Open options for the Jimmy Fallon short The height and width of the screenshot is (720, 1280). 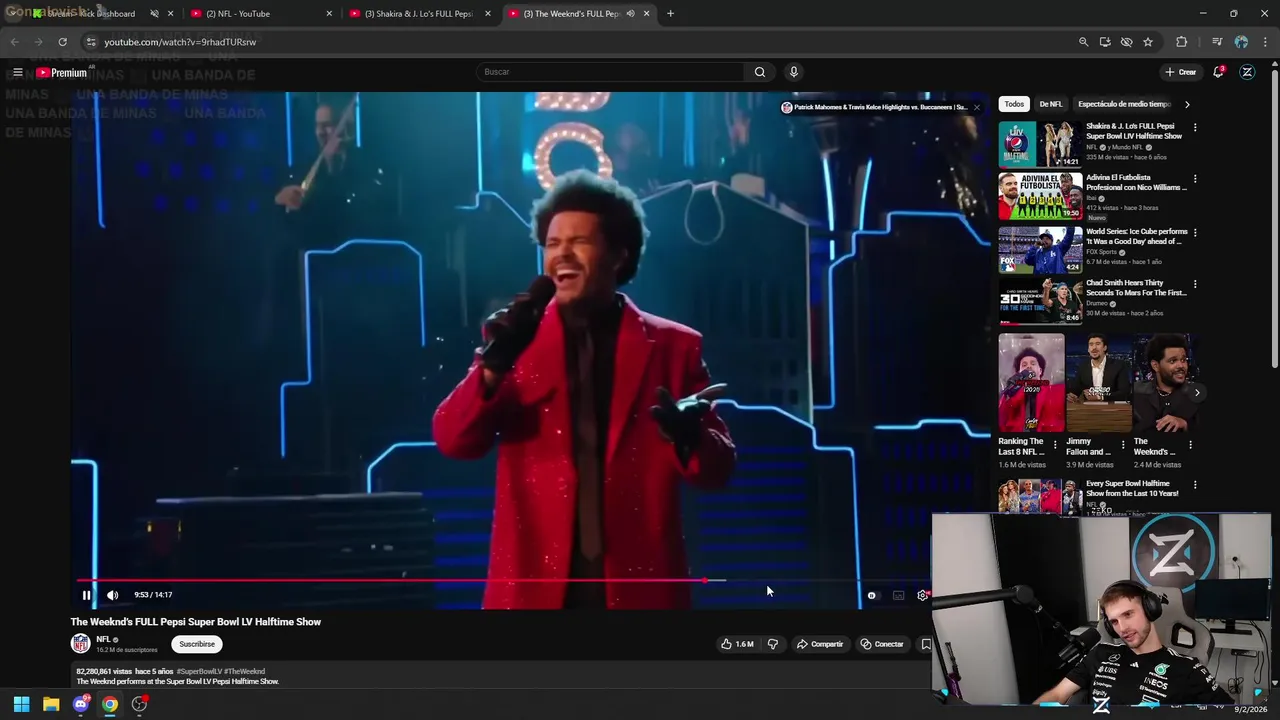click(1123, 444)
